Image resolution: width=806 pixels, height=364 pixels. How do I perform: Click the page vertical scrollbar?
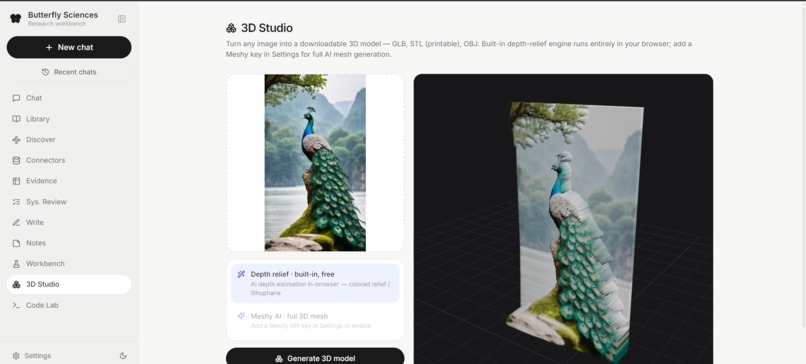803,167
